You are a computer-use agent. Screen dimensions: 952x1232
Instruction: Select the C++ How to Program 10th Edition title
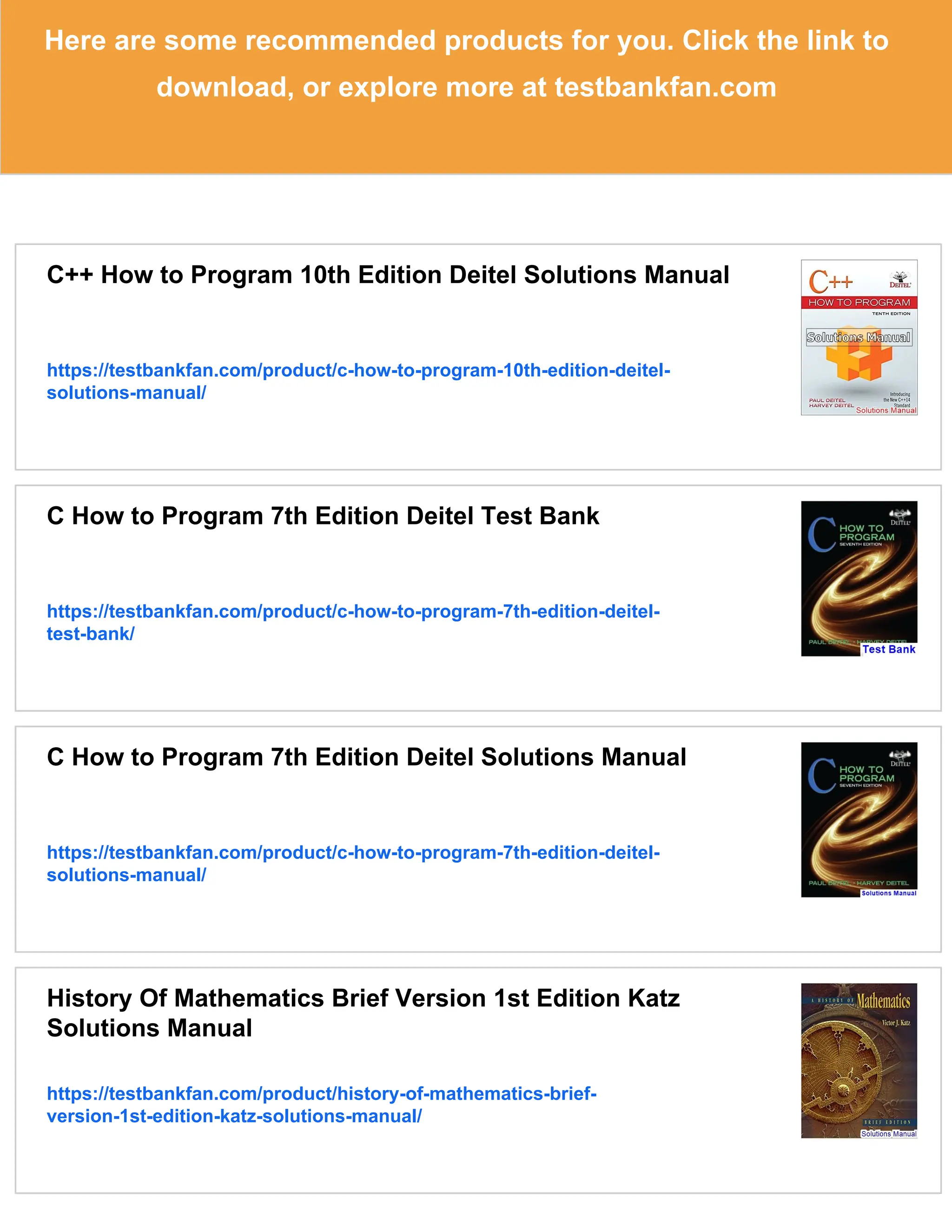pos(388,275)
